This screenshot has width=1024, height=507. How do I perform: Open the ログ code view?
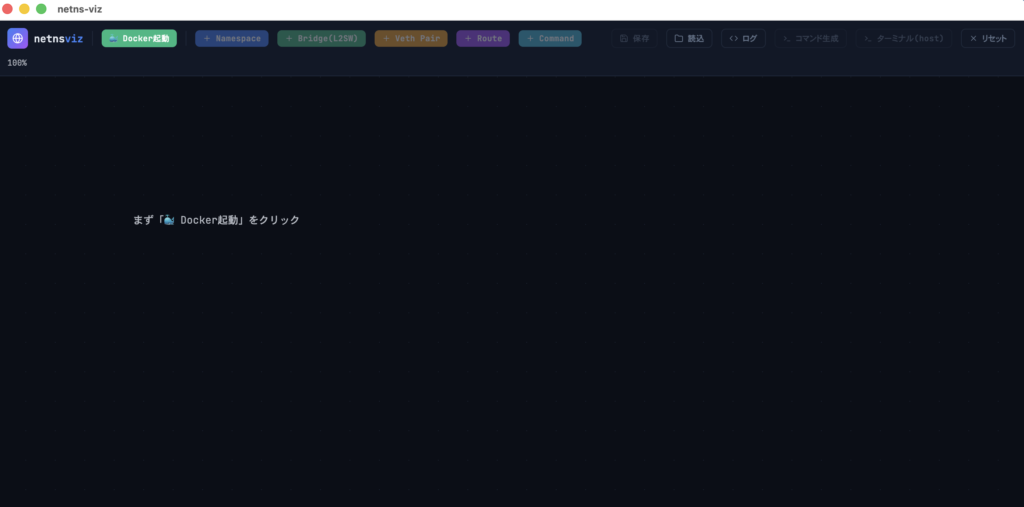pos(743,38)
